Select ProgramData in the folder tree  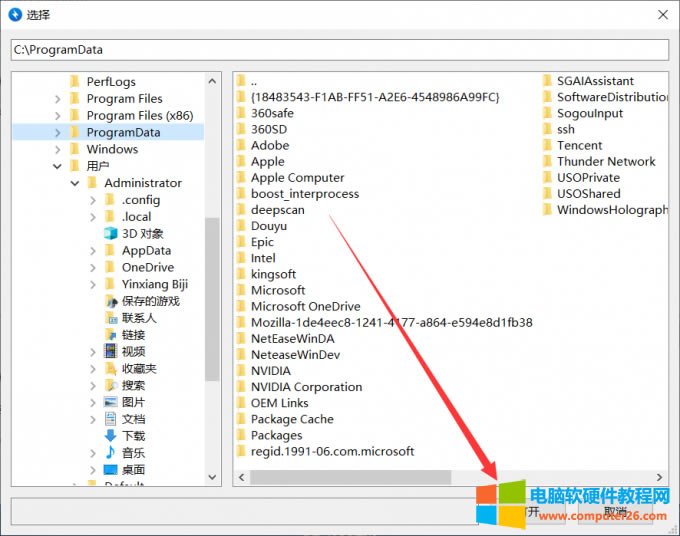click(x=122, y=132)
